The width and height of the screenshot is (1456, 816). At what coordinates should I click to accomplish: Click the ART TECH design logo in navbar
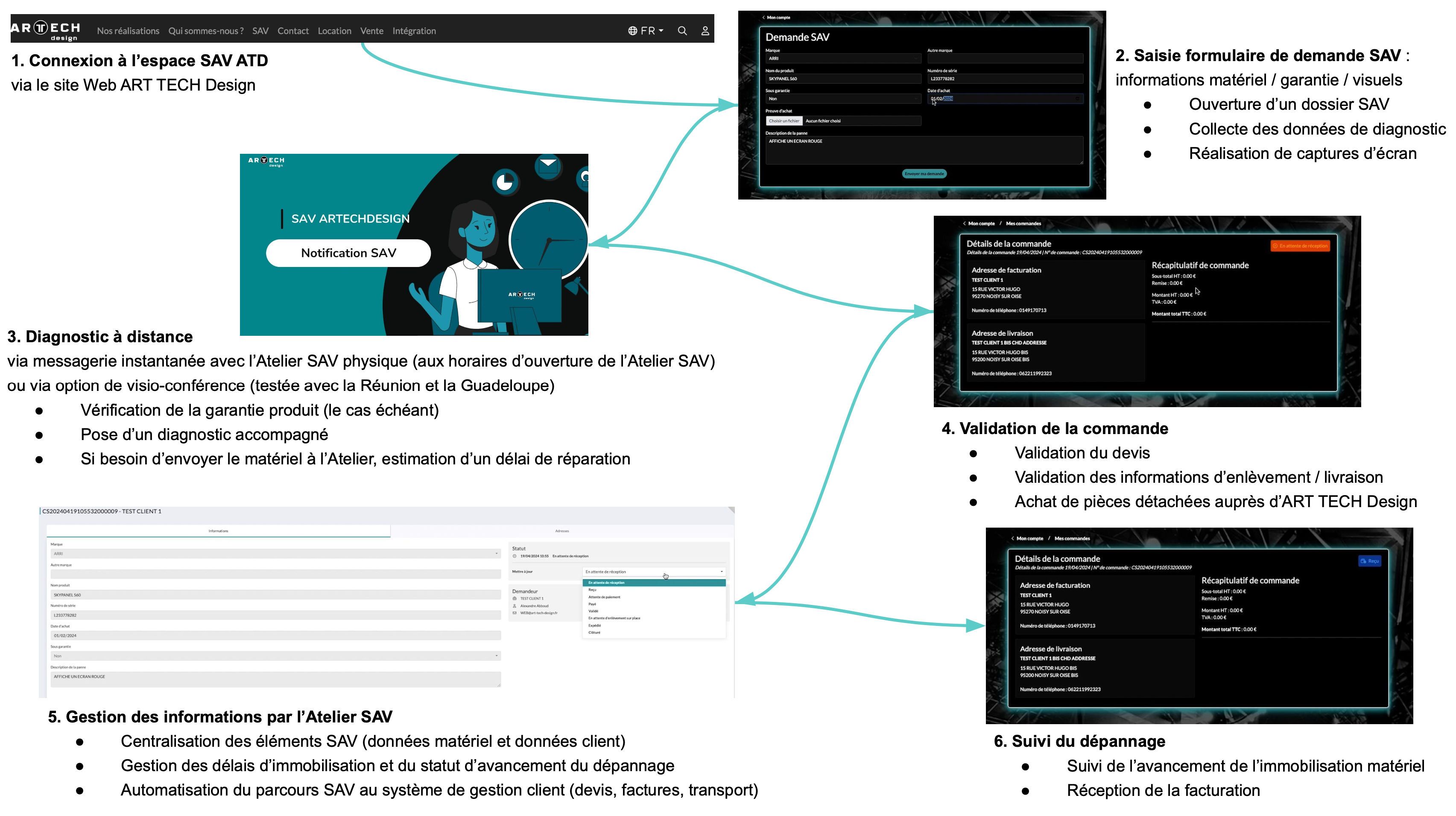click(45, 30)
